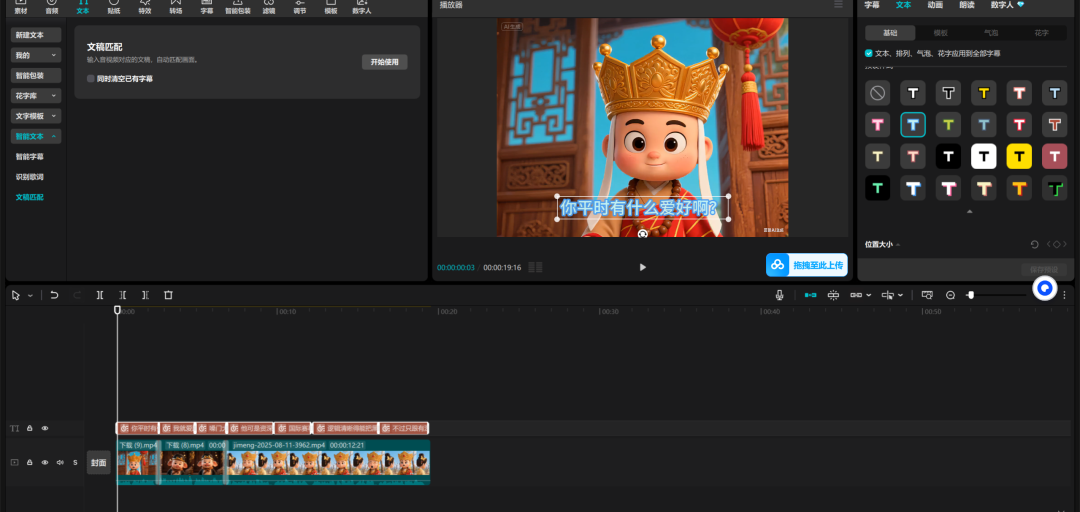Select the 花字 sub-tab in right panel
The height and width of the screenshot is (512, 1080).
point(1041,32)
